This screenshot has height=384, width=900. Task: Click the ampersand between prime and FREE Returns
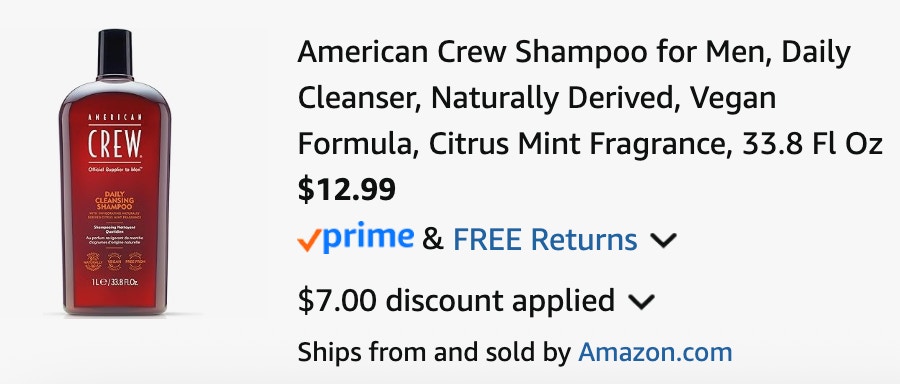point(433,239)
